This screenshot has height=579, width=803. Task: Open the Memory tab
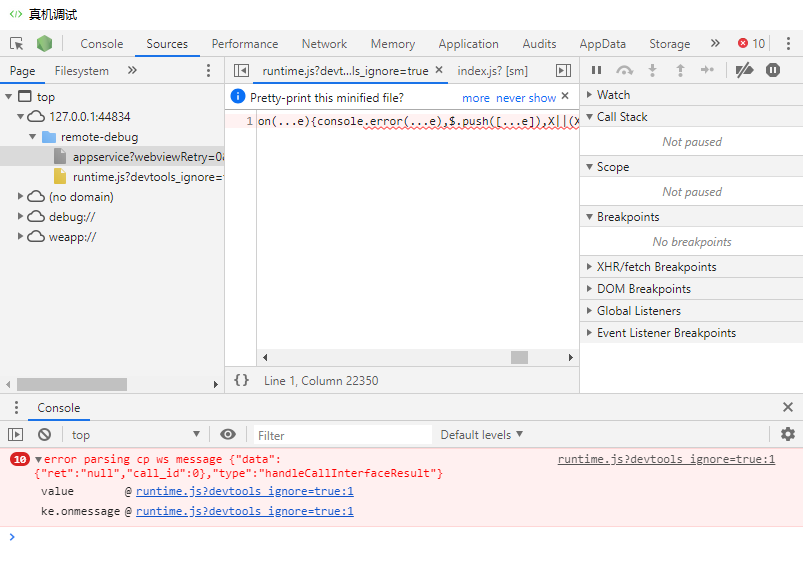pos(393,44)
